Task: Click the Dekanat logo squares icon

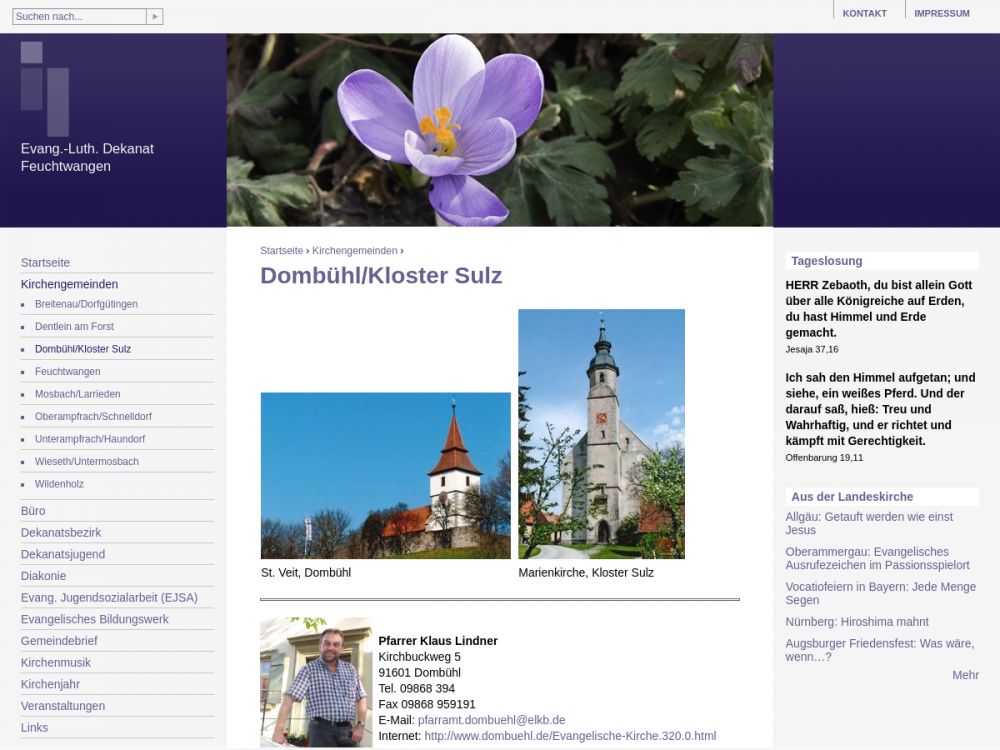Action: pos(45,86)
